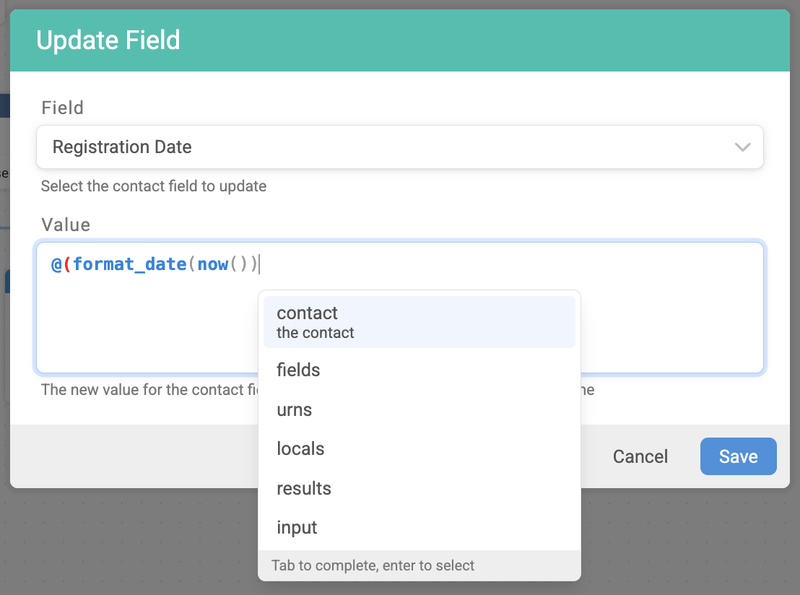The width and height of the screenshot is (800, 595).
Task: Click the 'Update Field' dialog title bar
Action: 400,40
